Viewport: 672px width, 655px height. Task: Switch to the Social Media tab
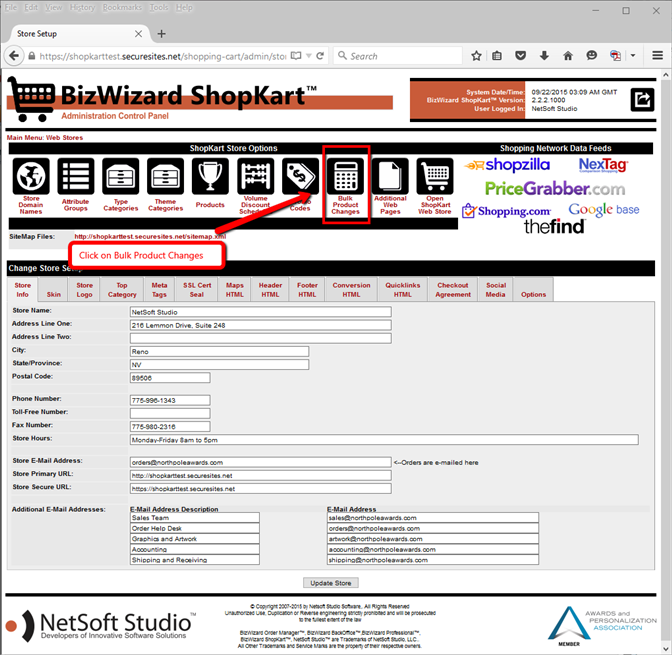[x=495, y=290]
